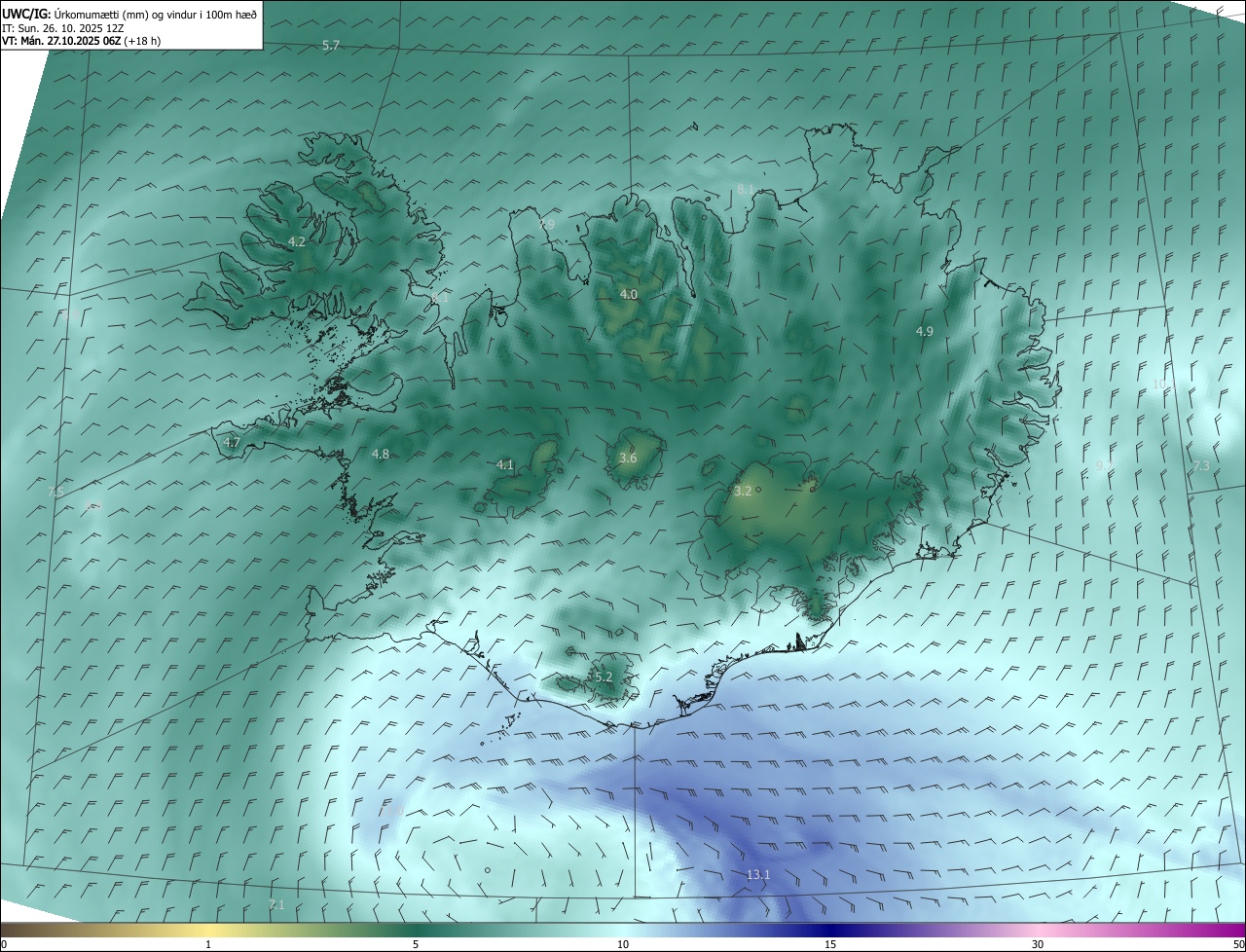Click the 4.7 value label on the map
Image resolution: width=1246 pixels, height=952 pixels.
tap(232, 442)
